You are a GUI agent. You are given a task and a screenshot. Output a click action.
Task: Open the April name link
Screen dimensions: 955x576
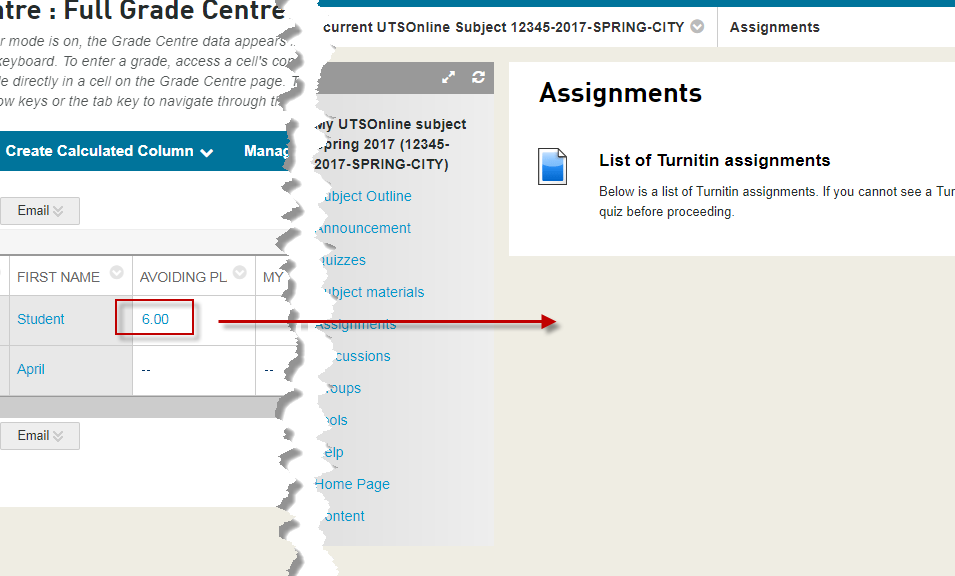(31, 369)
